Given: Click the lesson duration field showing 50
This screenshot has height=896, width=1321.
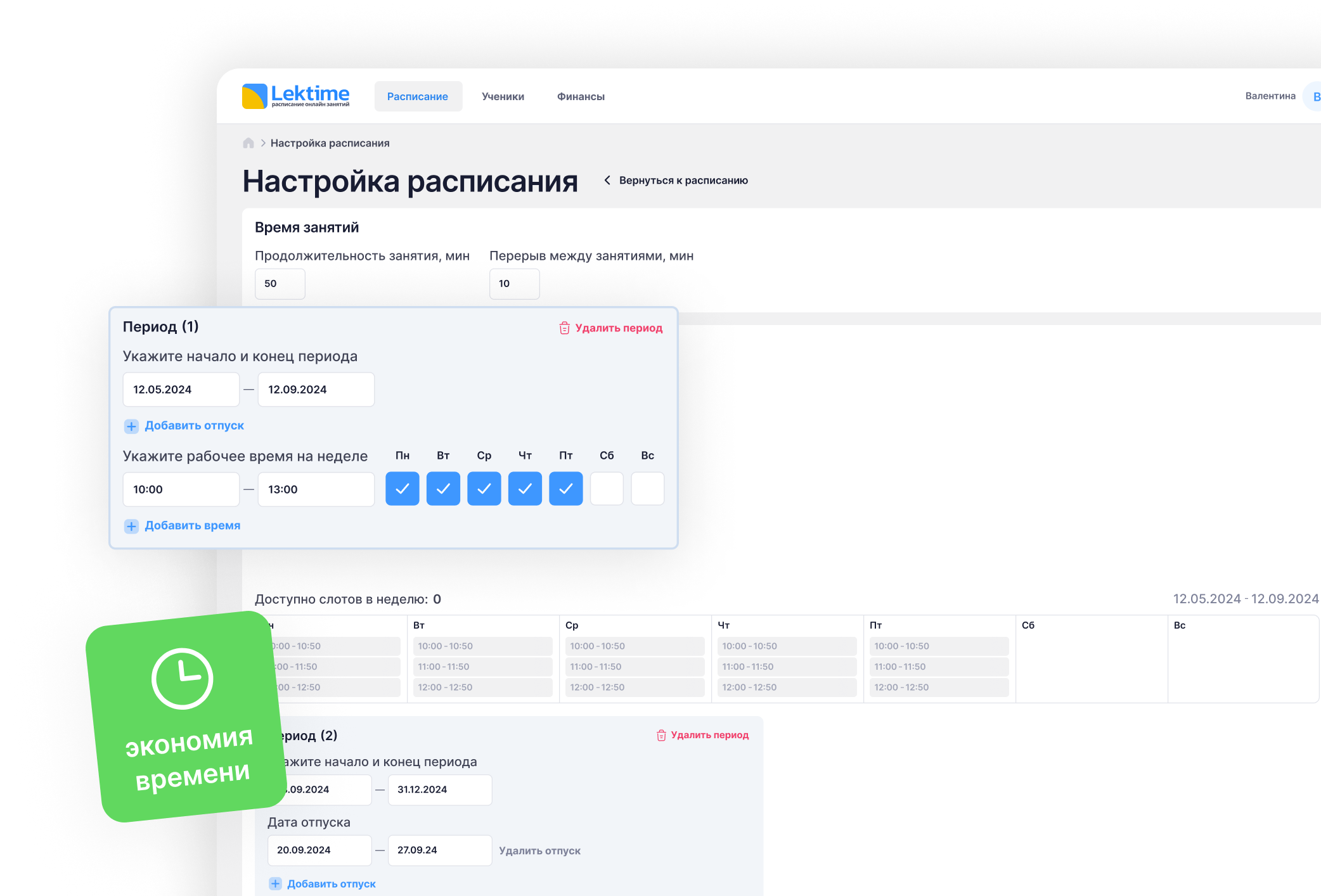Looking at the screenshot, I should pos(280,284).
